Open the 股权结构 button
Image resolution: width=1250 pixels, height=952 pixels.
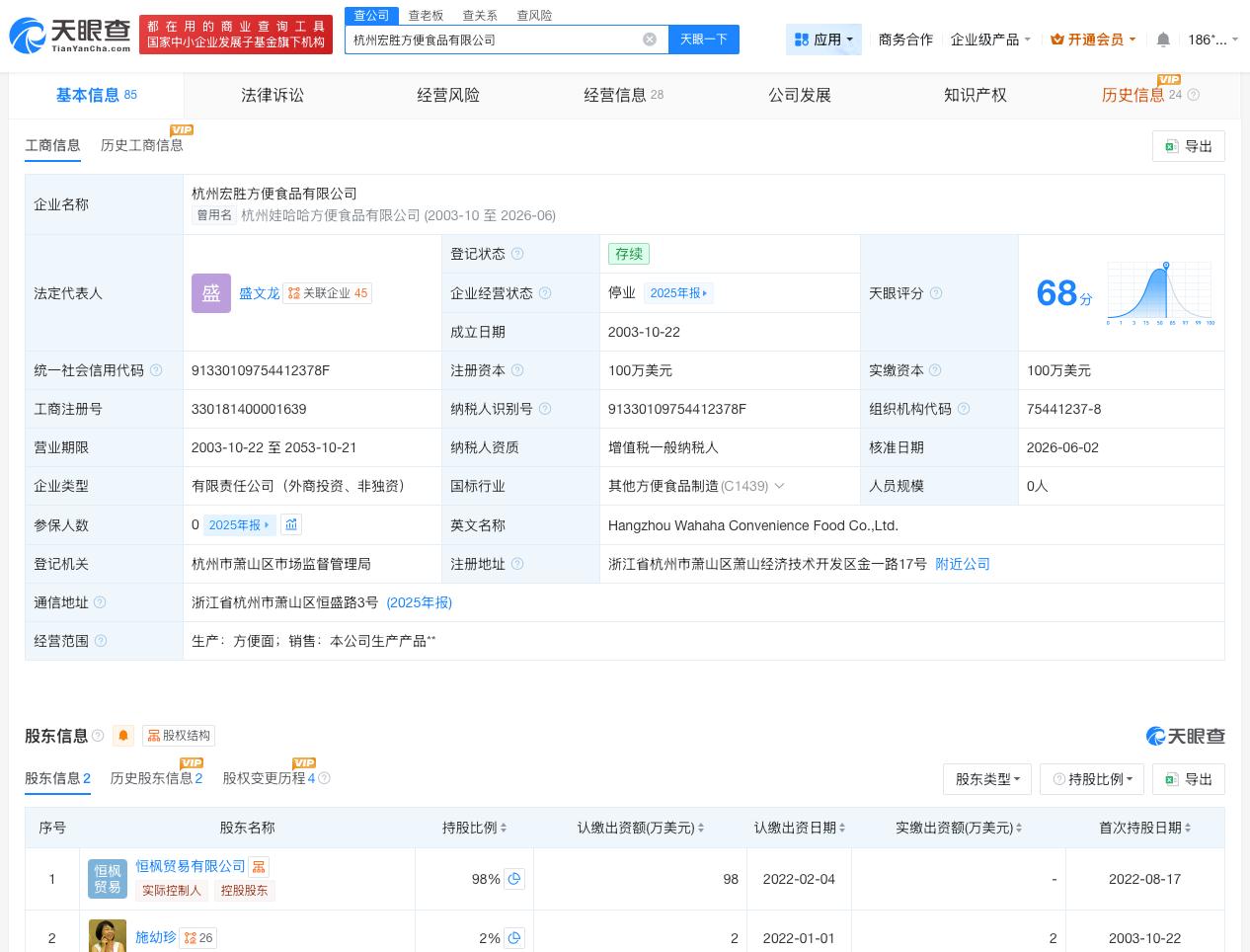pyautogui.click(x=179, y=736)
